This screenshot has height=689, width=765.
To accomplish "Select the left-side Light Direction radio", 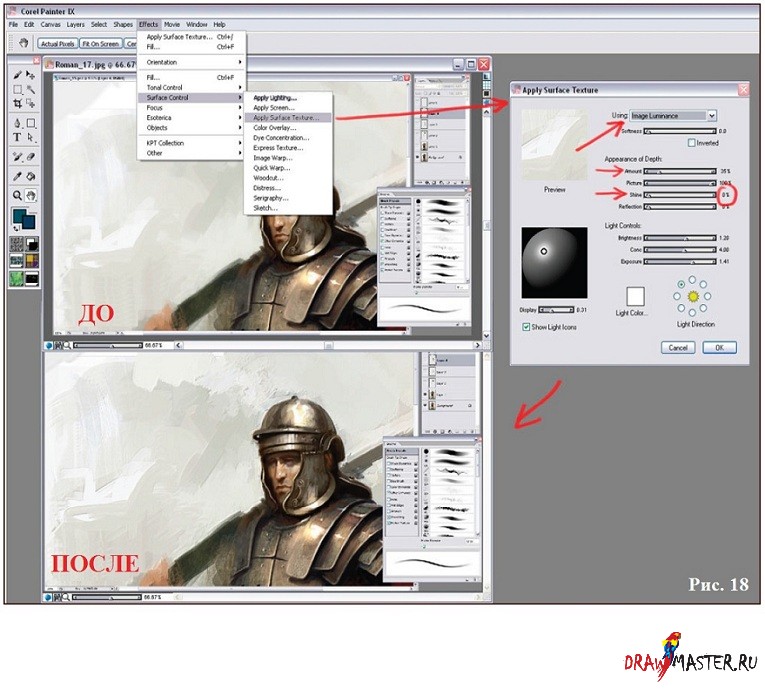I will (x=677, y=296).
